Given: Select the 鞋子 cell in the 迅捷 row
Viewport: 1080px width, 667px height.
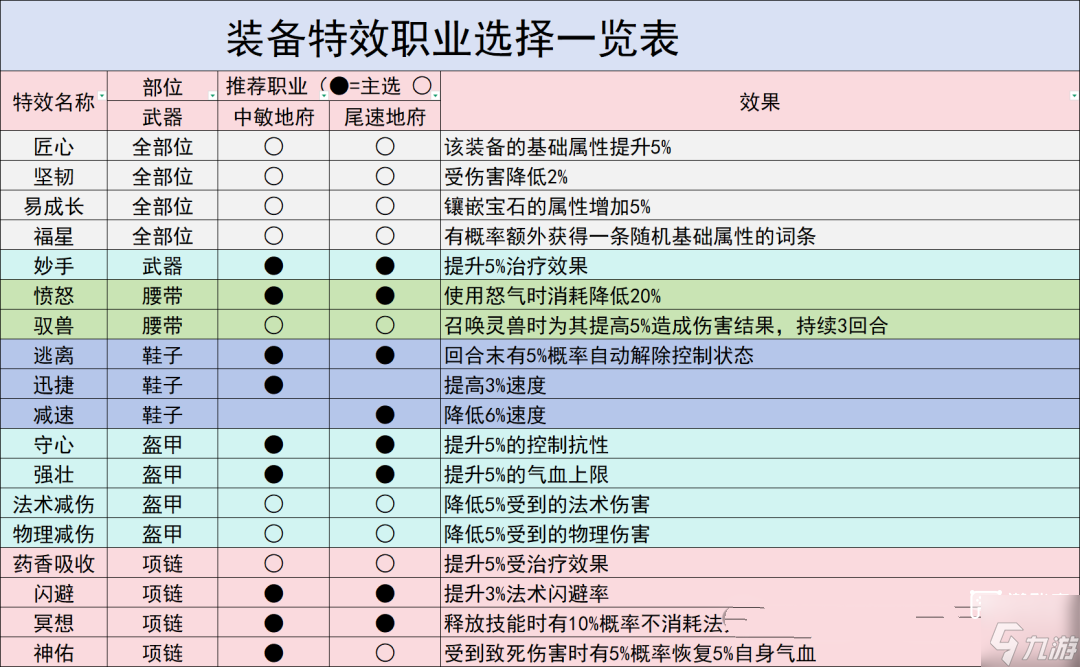Looking at the screenshot, I should (163, 384).
